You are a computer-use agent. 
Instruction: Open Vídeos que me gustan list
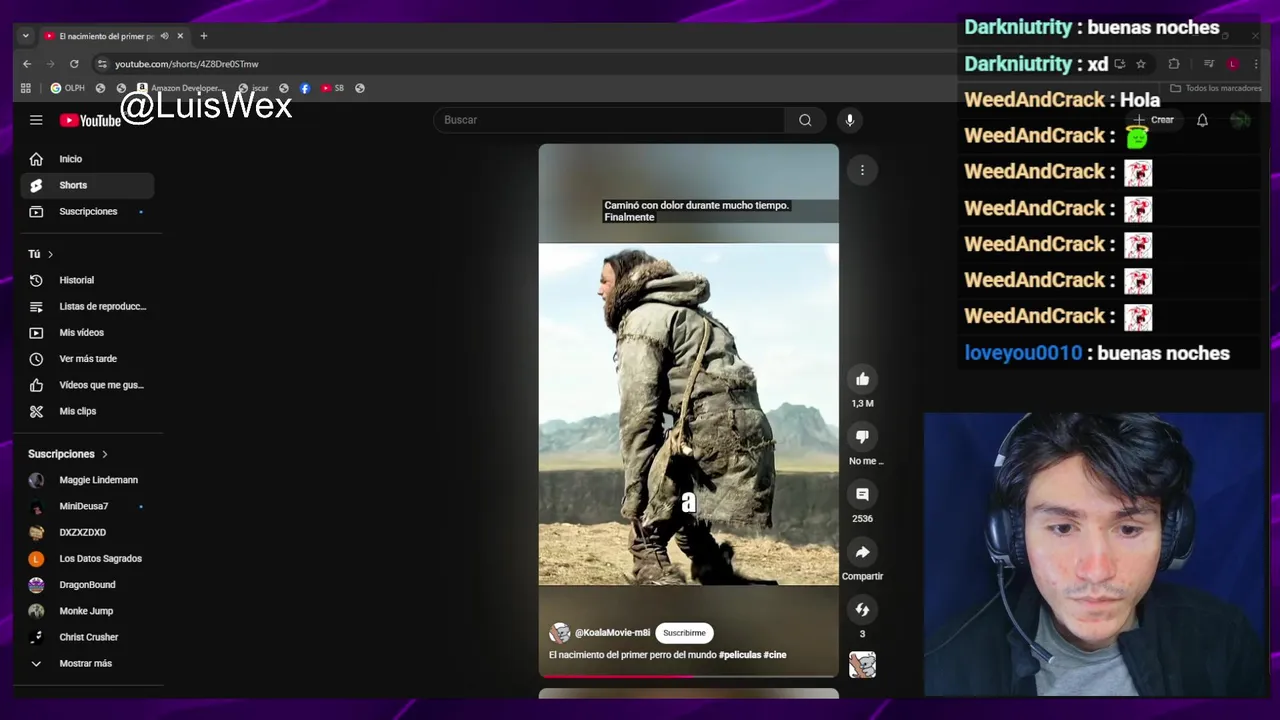87,385
